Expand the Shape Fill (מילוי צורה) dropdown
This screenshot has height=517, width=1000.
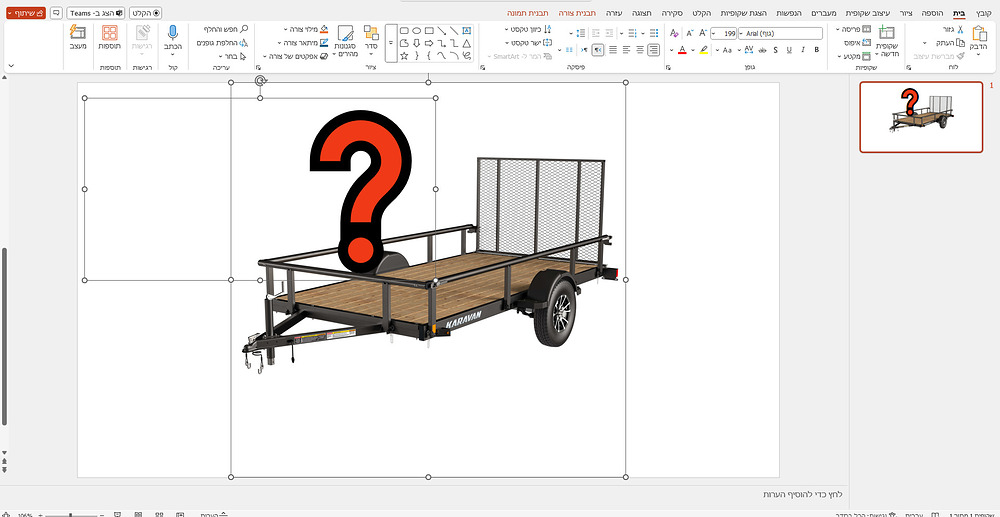tap(285, 30)
